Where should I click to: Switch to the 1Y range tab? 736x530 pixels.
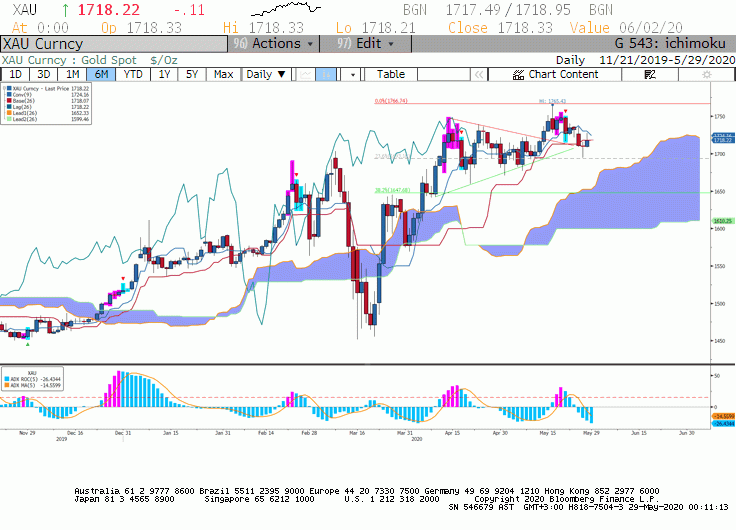click(164, 75)
